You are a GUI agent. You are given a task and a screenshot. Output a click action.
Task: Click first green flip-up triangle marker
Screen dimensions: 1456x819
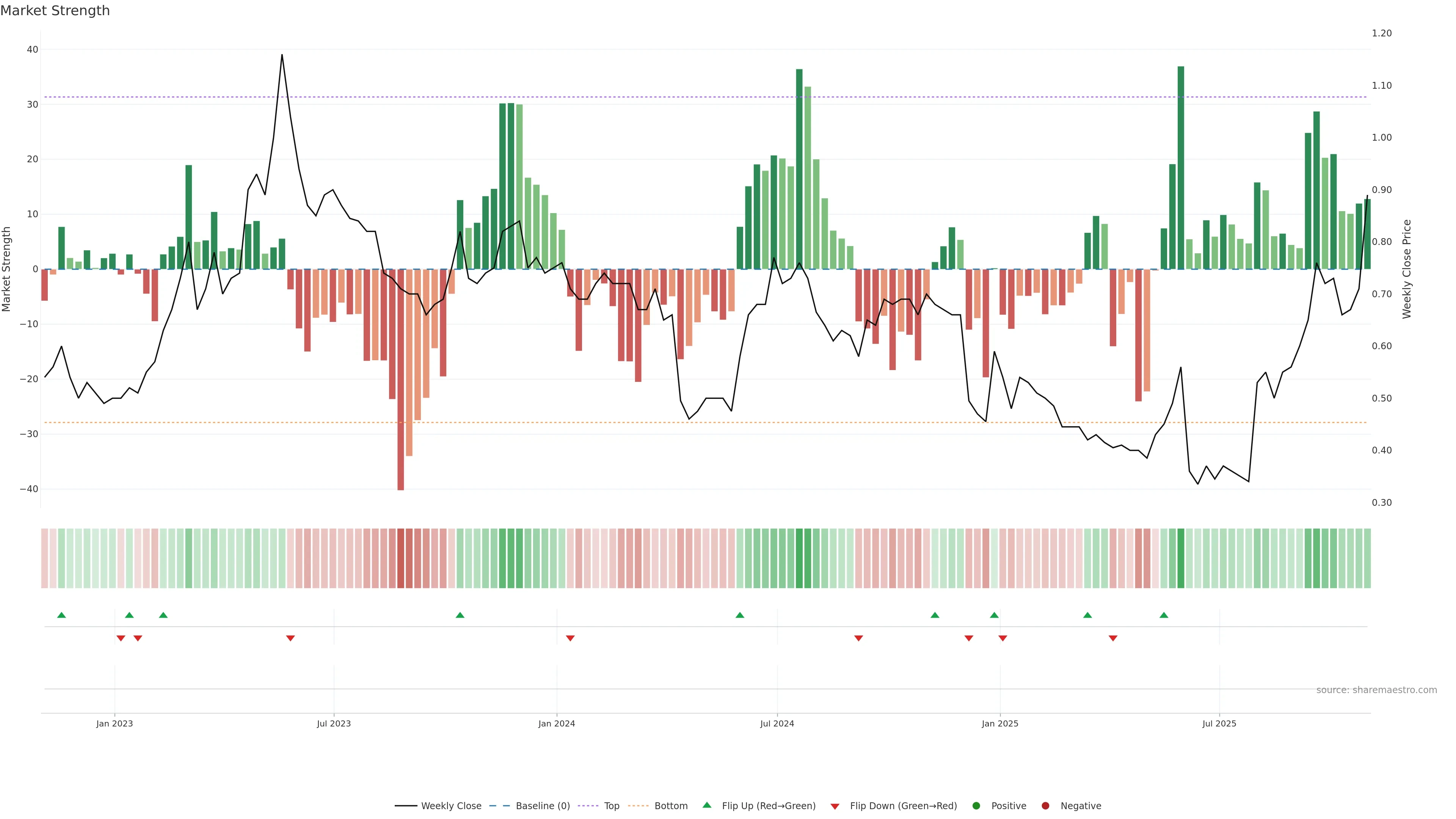point(61,615)
